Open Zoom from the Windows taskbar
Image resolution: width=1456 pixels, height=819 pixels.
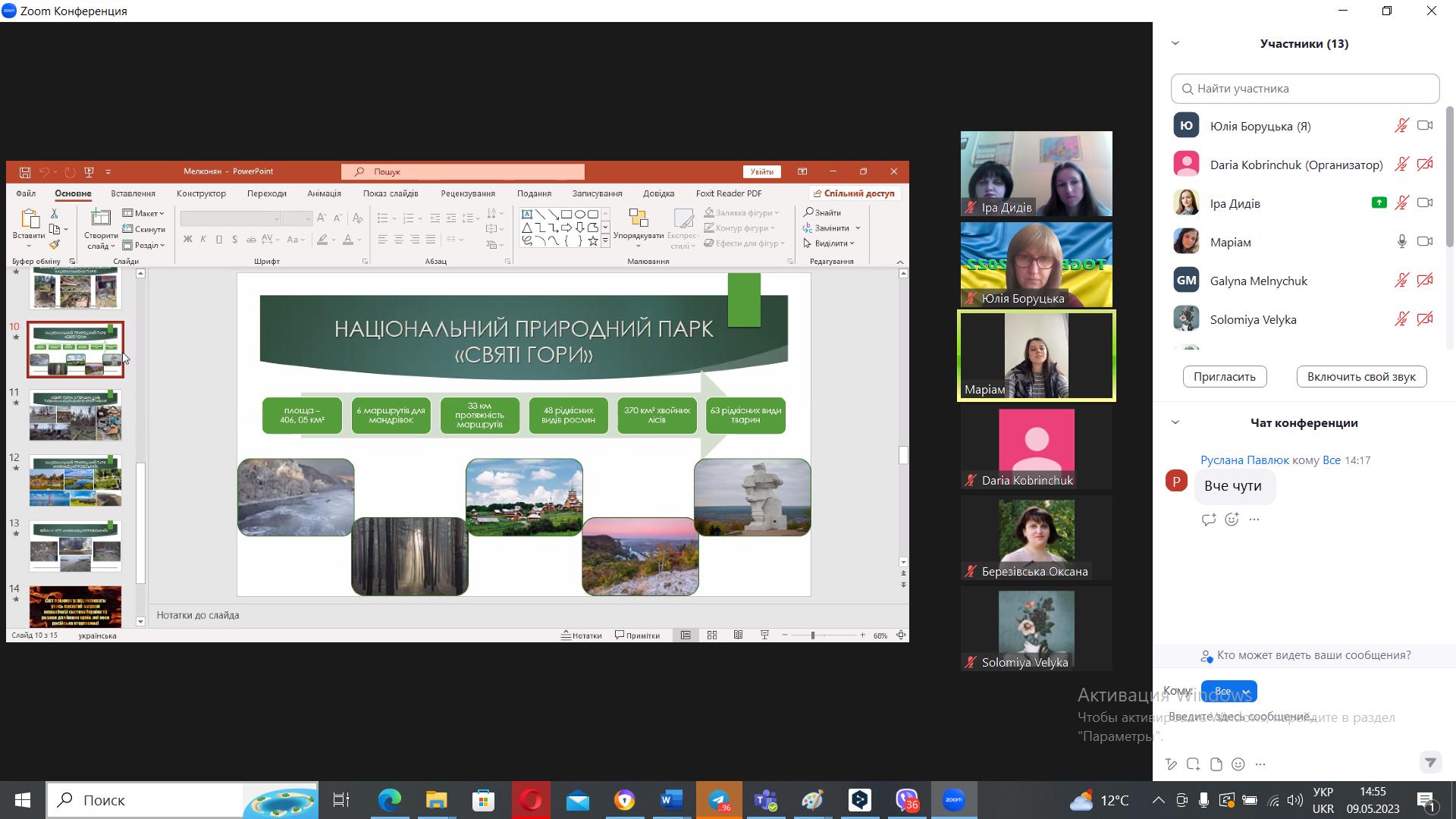pos(953,800)
